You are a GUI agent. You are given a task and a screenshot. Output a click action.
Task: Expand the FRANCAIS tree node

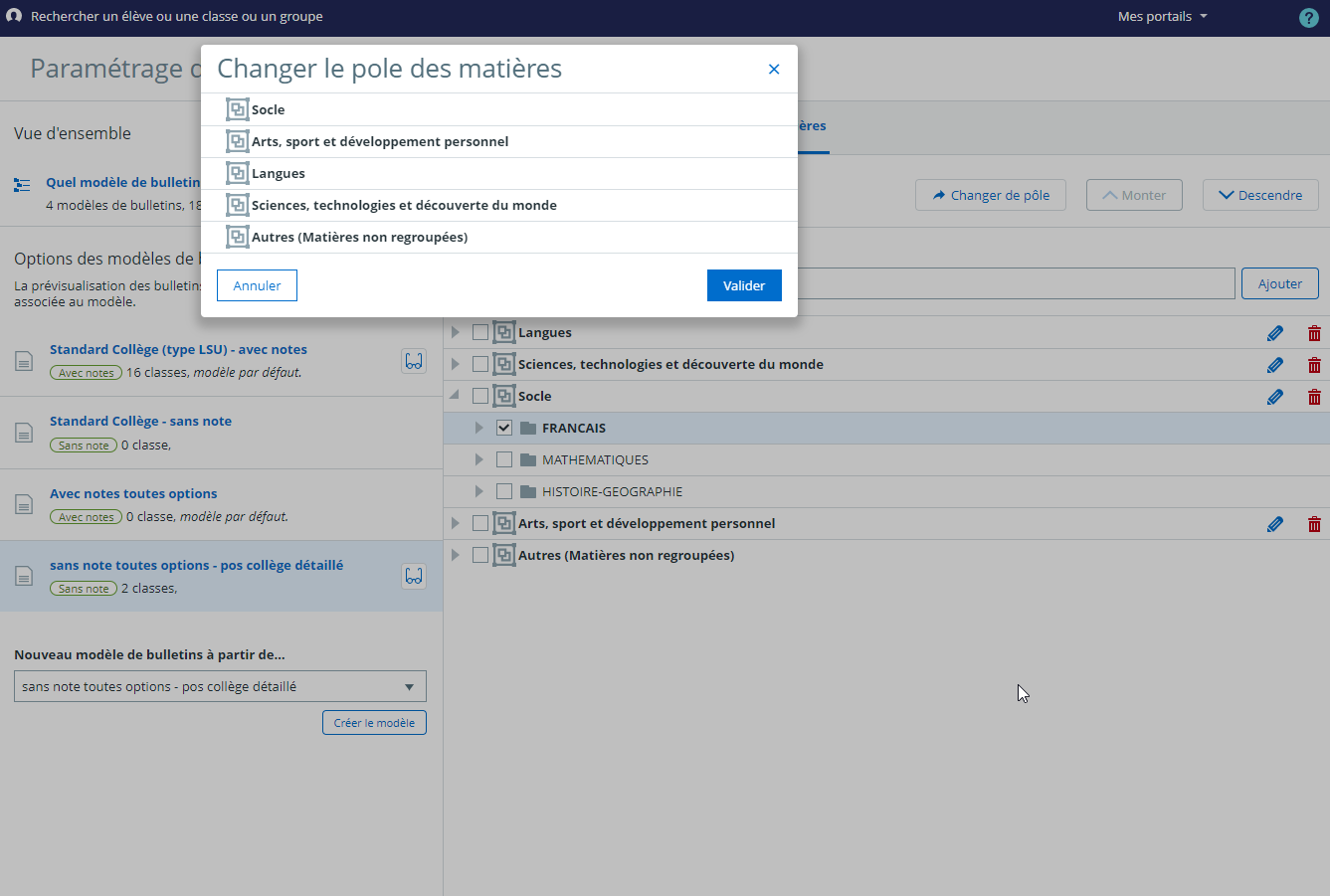pyautogui.click(x=479, y=429)
